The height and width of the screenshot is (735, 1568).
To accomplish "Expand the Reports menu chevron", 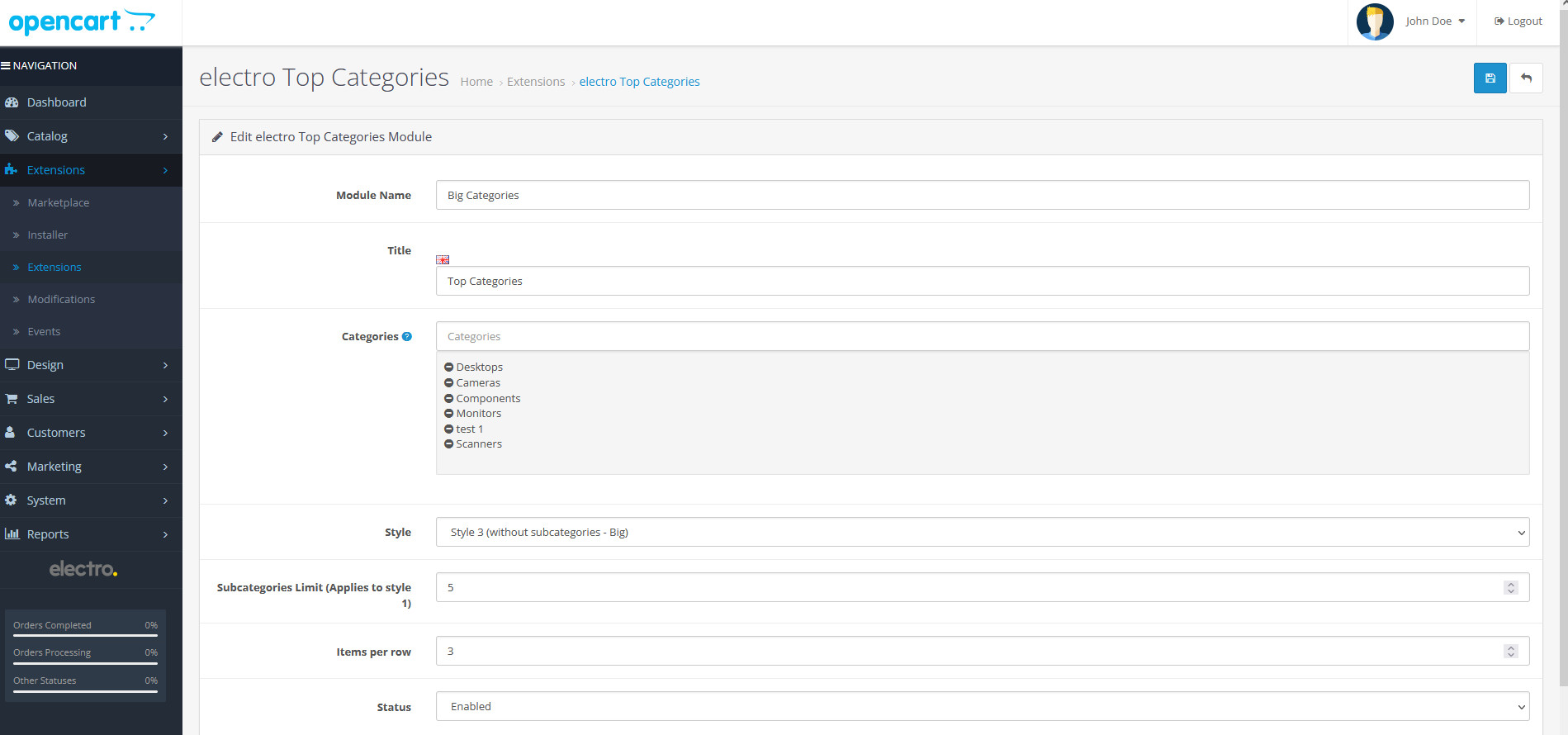I will [x=165, y=534].
